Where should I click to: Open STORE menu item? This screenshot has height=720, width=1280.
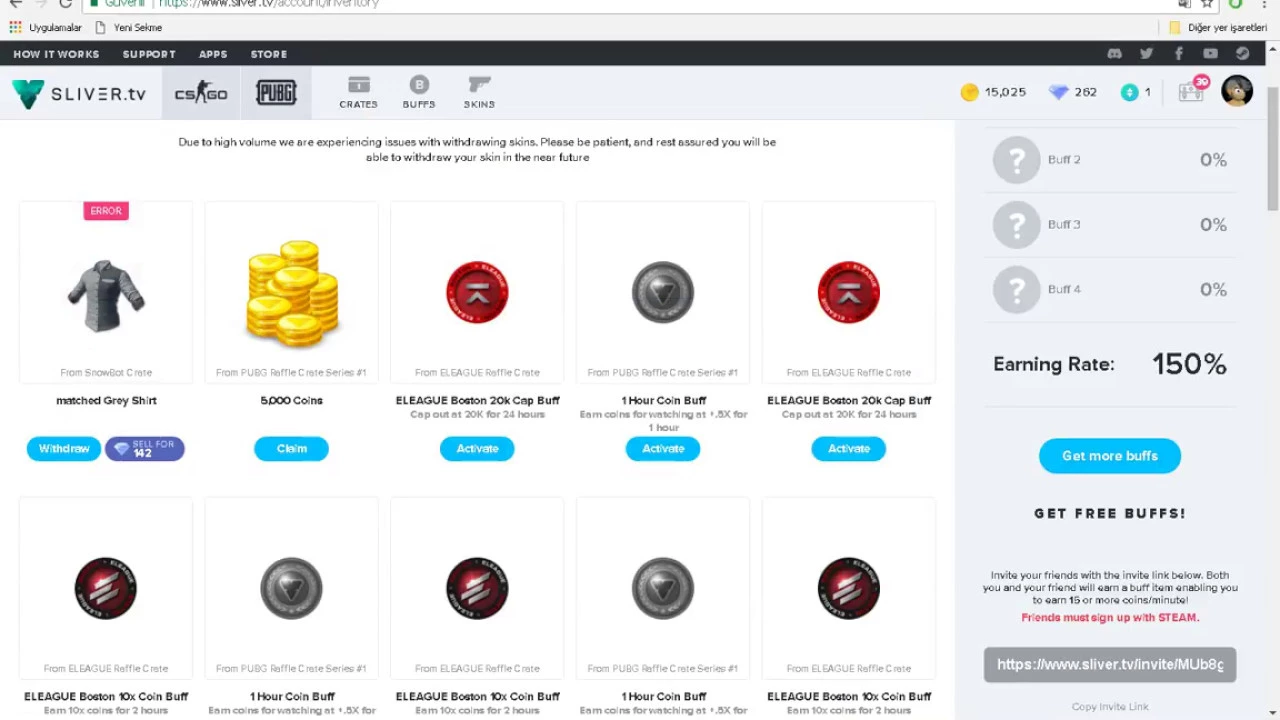[x=269, y=54]
